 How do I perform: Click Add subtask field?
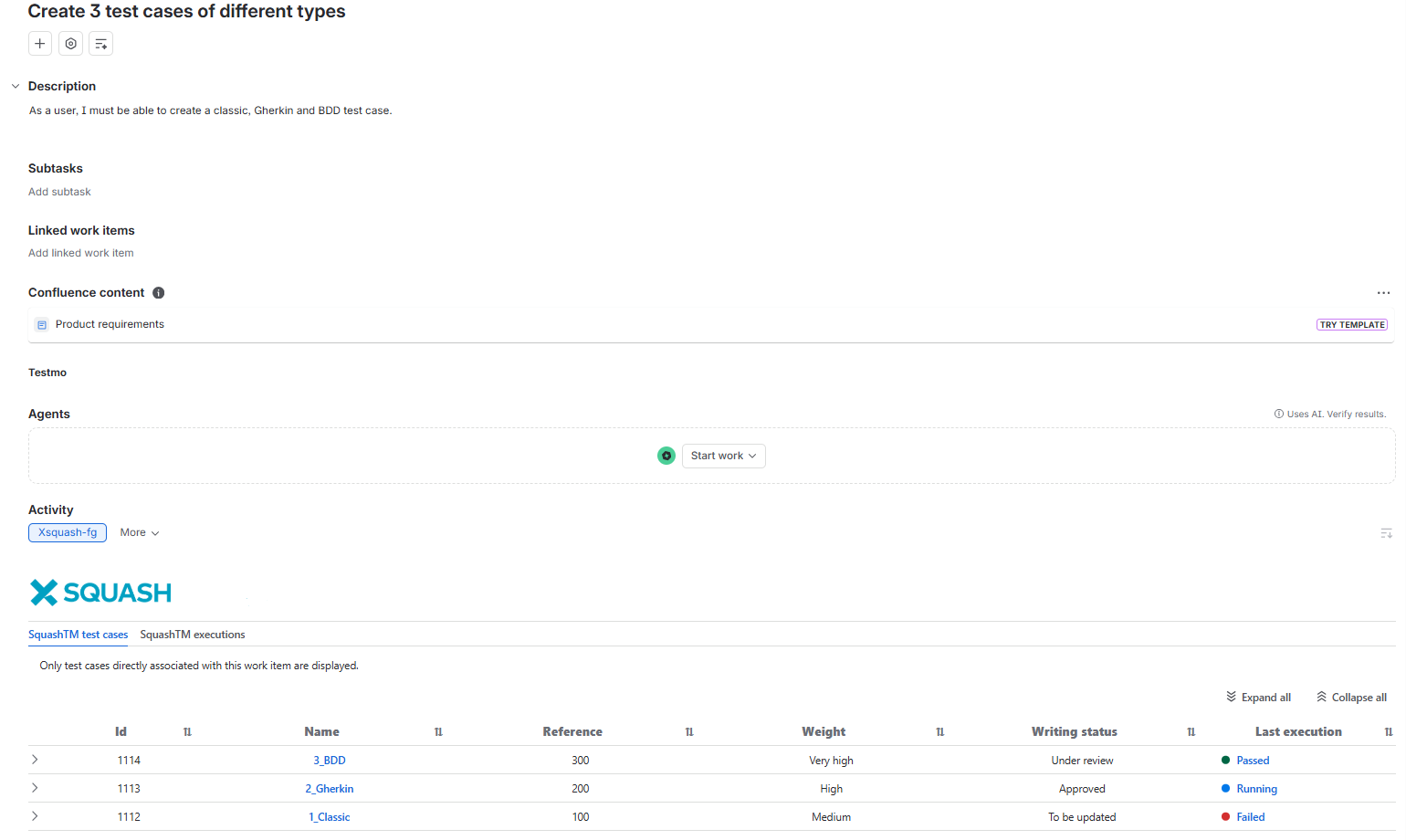[x=59, y=192]
